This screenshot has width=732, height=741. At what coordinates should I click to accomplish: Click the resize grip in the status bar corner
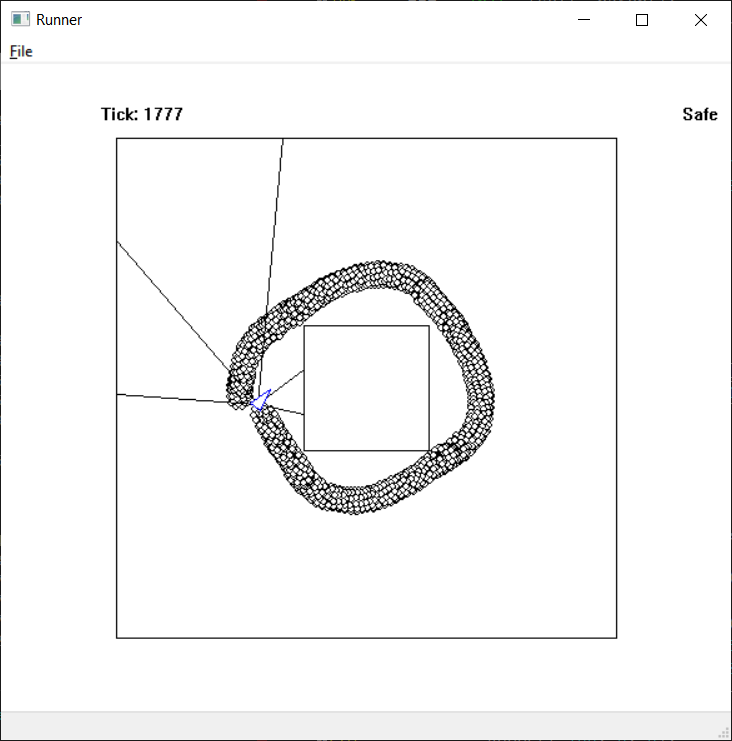tap(724, 733)
